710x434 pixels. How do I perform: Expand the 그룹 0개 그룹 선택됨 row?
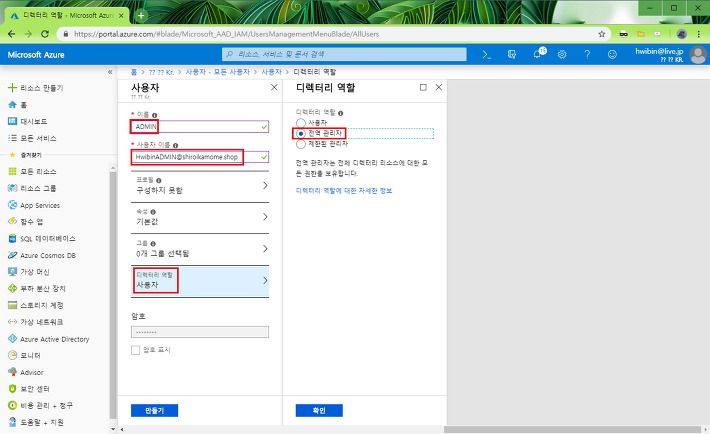pyautogui.click(x=200, y=249)
